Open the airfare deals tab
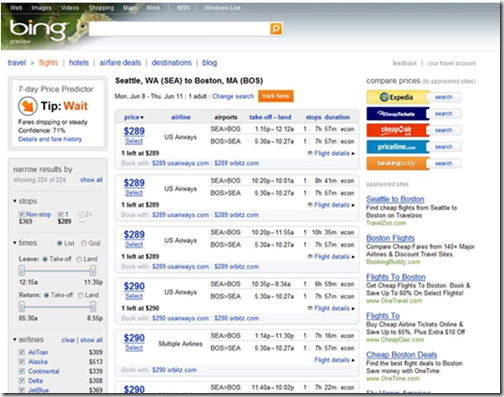Screen dimensions: 504x397 pos(120,63)
